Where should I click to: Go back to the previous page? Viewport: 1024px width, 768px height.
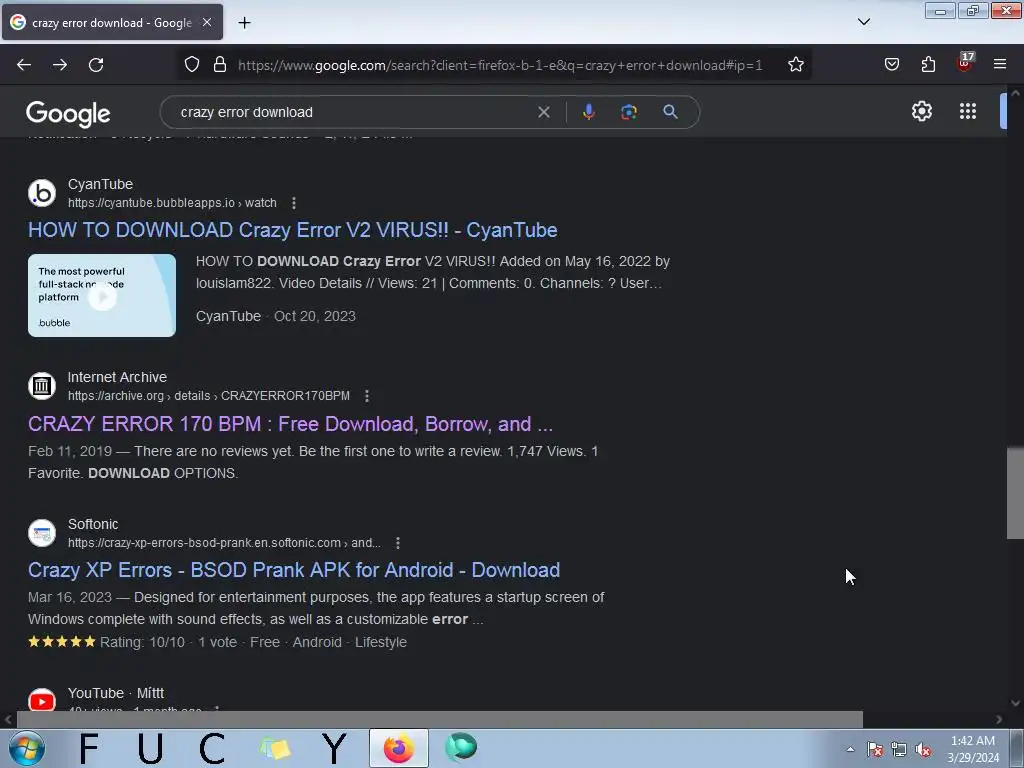tap(24, 65)
